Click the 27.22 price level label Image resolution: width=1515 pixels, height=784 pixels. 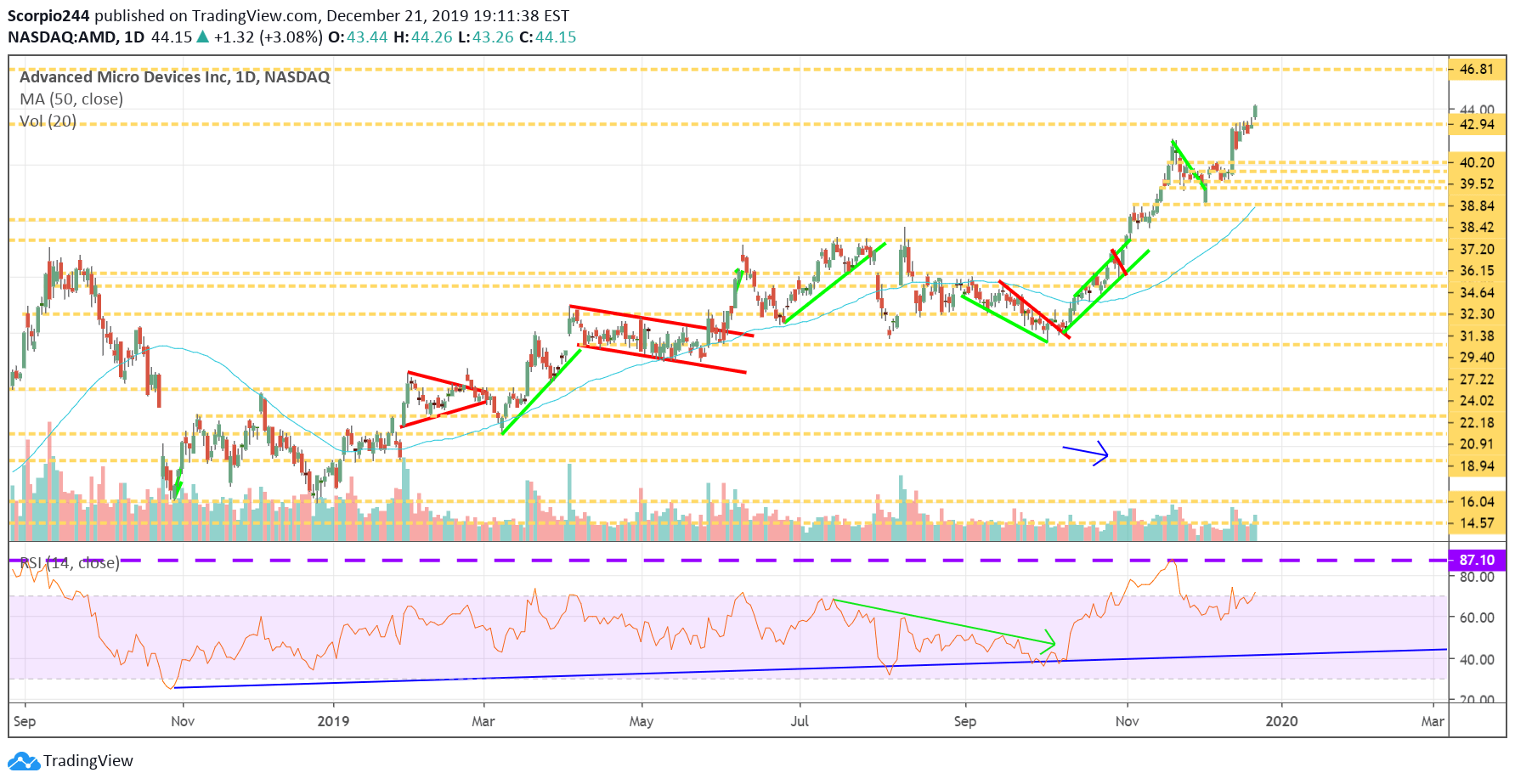tap(1477, 379)
